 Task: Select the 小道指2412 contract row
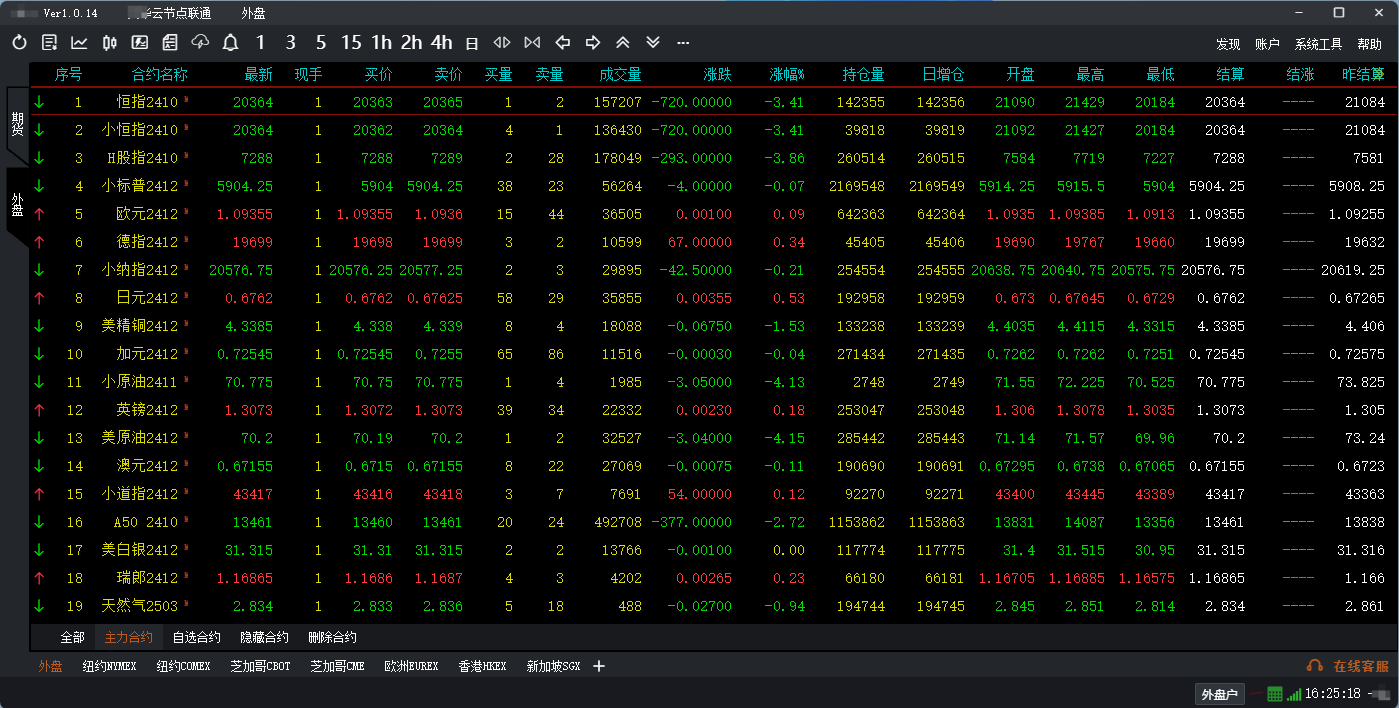click(x=714, y=494)
